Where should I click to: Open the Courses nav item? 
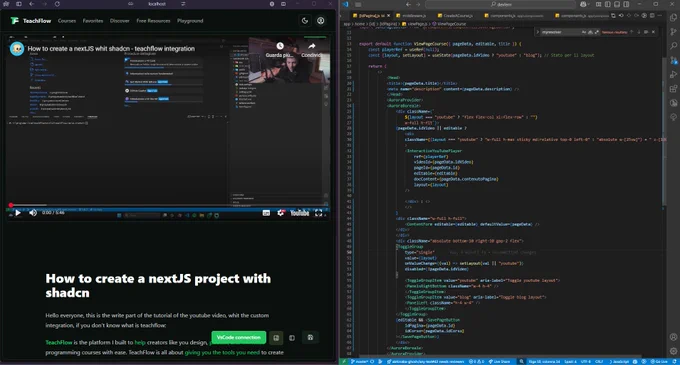[x=67, y=21]
